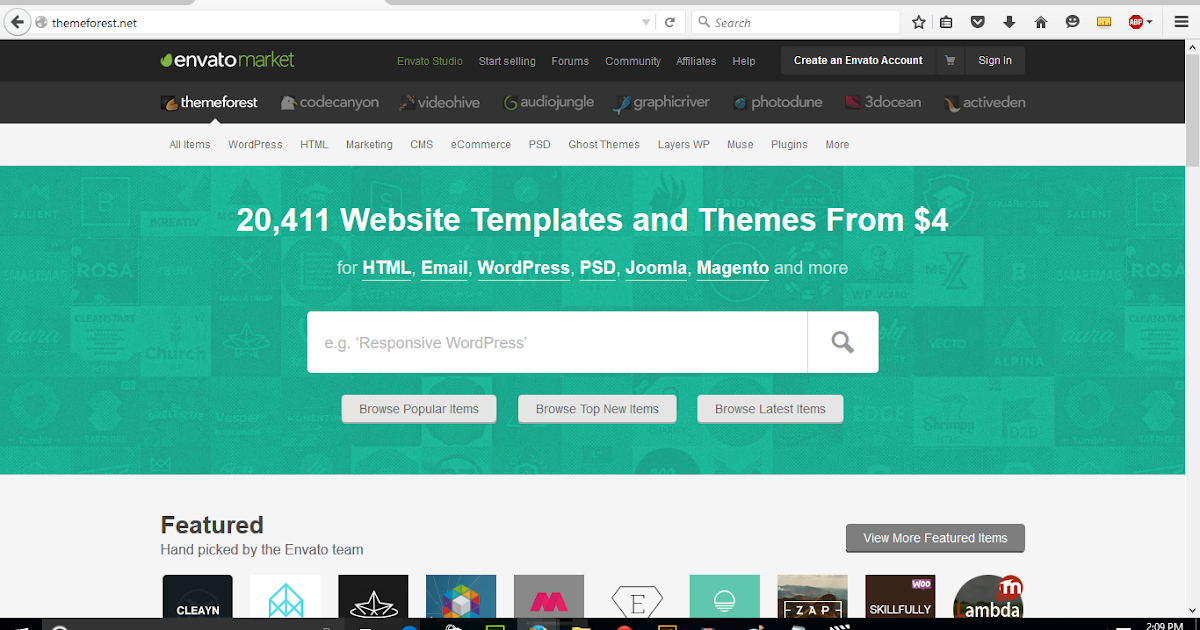Click the ActiveDen quill icon

point(950,102)
